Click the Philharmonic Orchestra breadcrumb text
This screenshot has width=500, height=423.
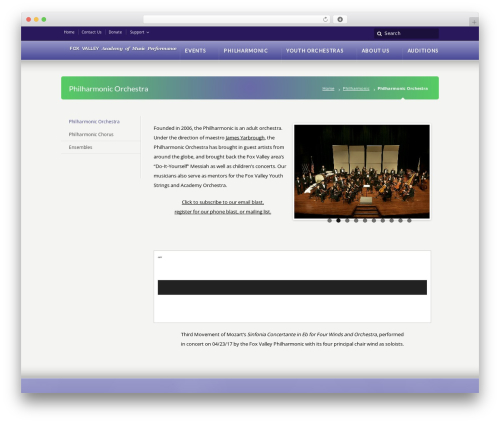coord(403,88)
